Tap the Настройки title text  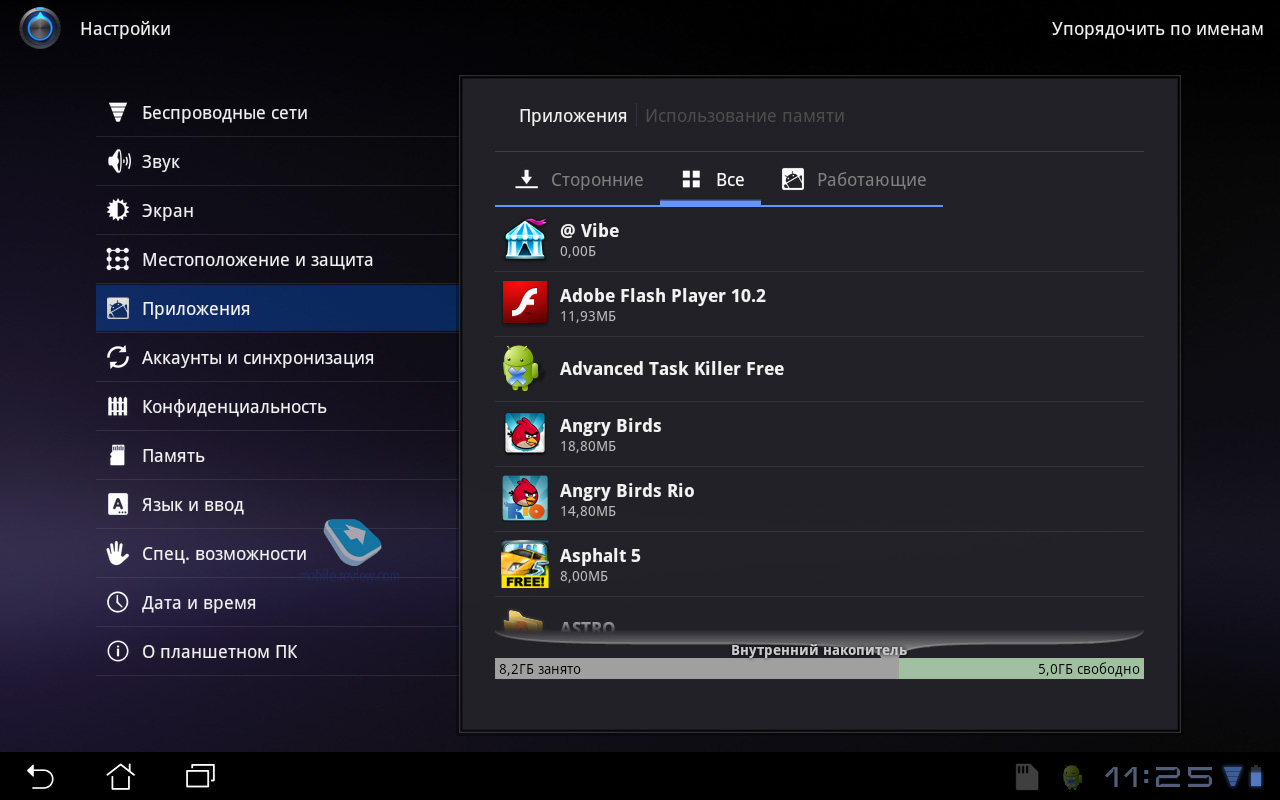(125, 29)
